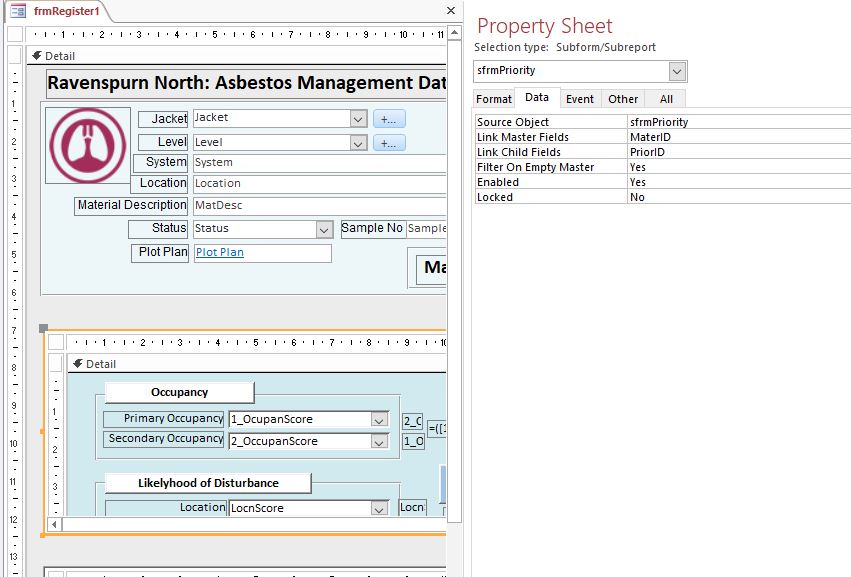Close the frmRegister1 document tab
851x577 pixels.
tap(451, 11)
